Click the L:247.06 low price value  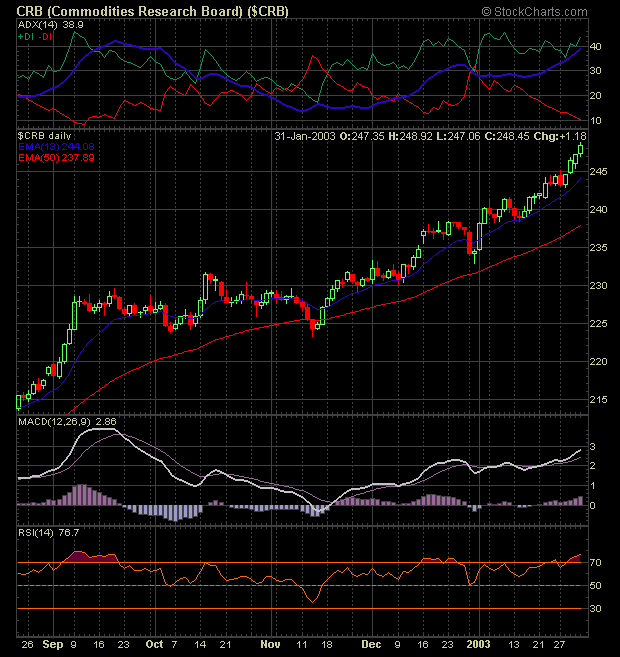click(458, 136)
